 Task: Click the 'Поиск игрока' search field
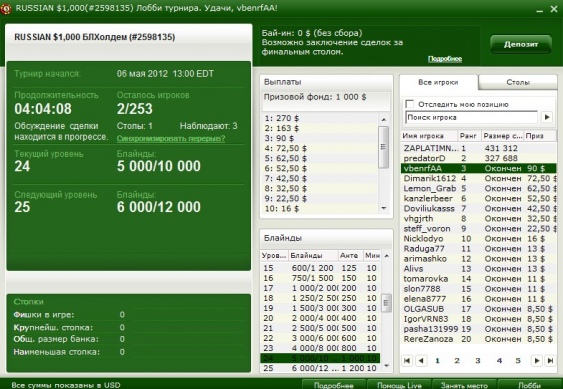[x=471, y=117]
